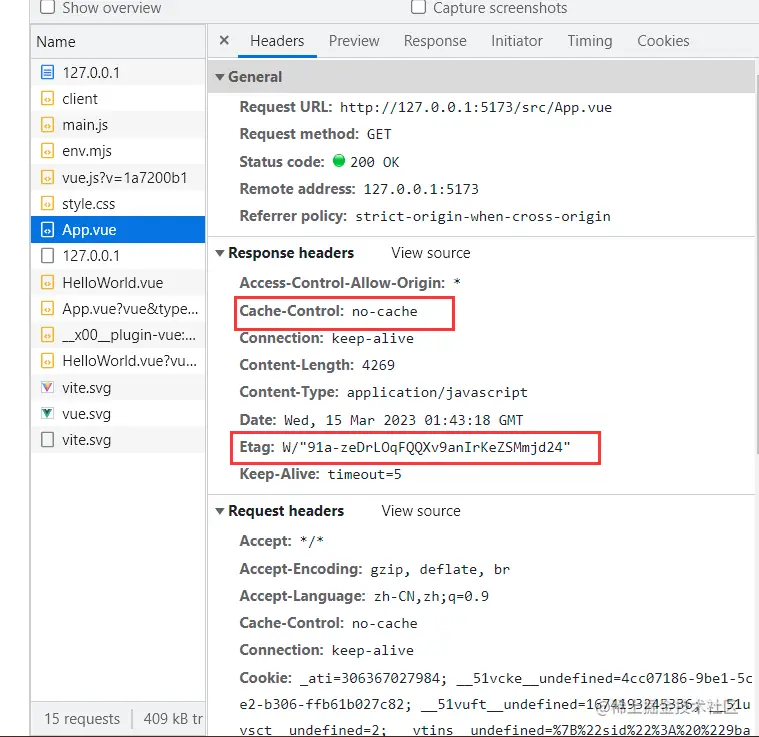Select the main.js request row
Viewport: 759px width, 737px height.
click(118, 125)
